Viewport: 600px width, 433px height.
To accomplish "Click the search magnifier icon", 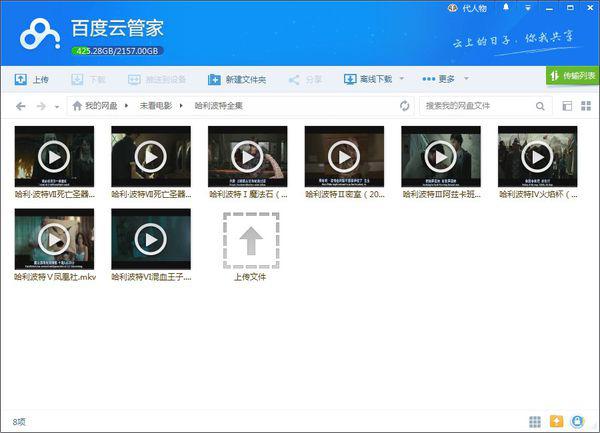I will pyautogui.click(x=540, y=105).
